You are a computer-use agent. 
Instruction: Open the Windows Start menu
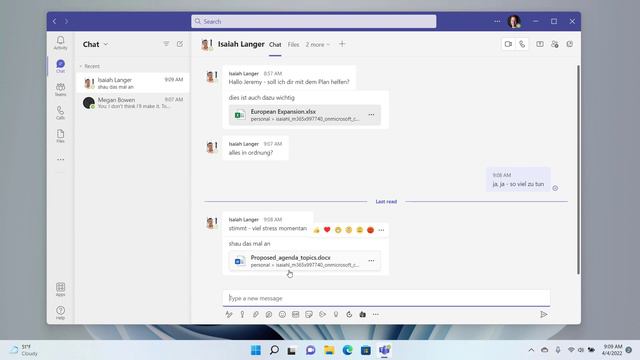pos(256,350)
